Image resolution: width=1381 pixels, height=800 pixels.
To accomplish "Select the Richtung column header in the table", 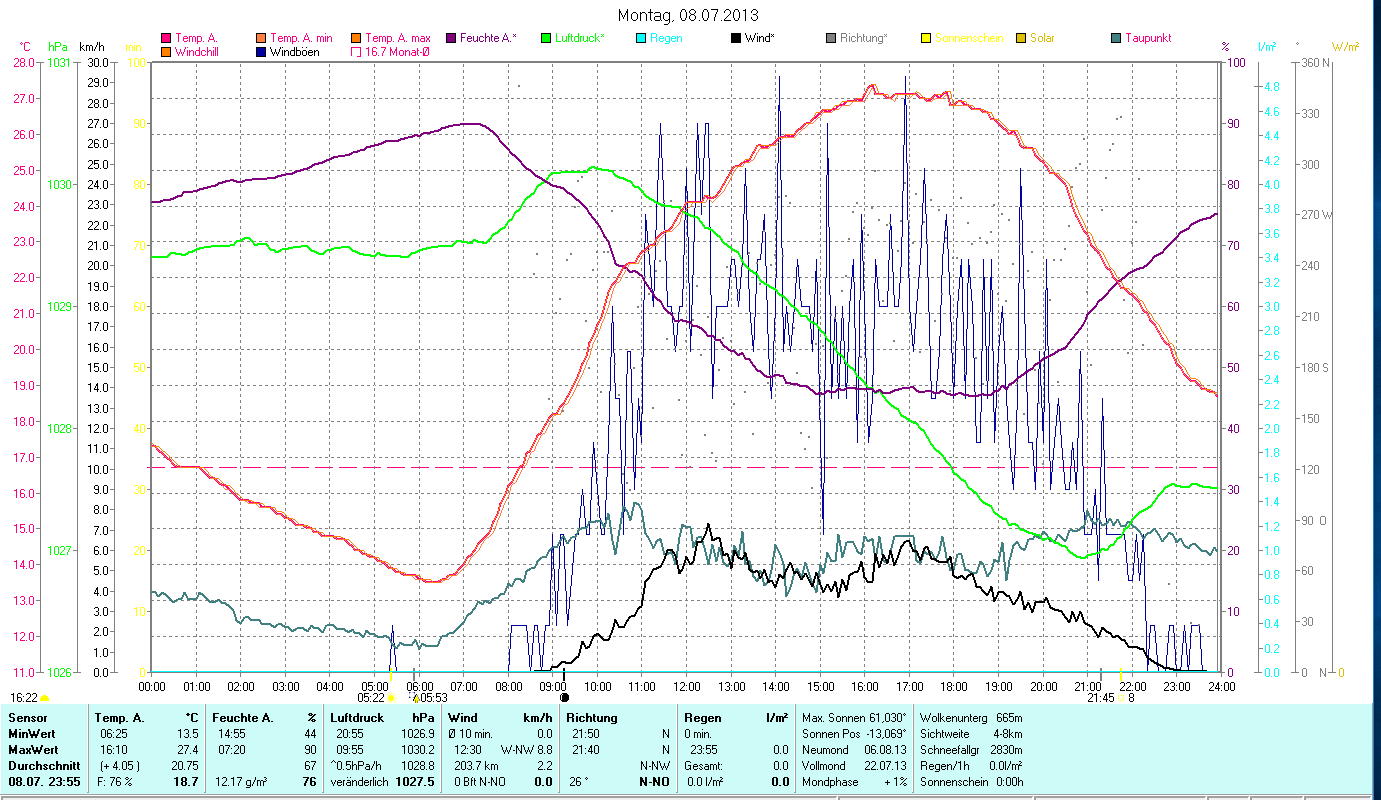I will point(592,717).
